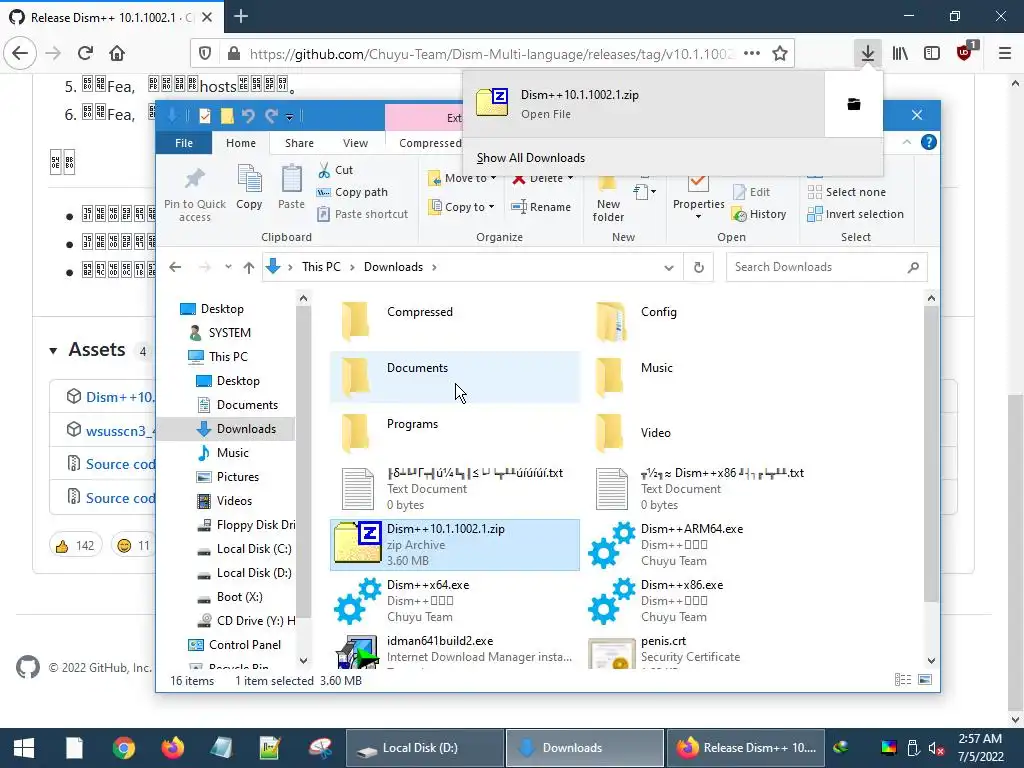Switch to Local Disk (D:) taskbar window
This screenshot has height=768, width=1024.
tap(424, 748)
